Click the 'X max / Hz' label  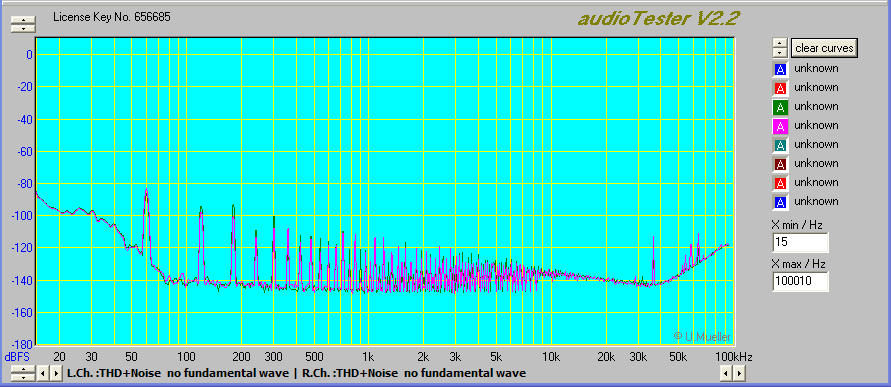click(x=798, y=264)
